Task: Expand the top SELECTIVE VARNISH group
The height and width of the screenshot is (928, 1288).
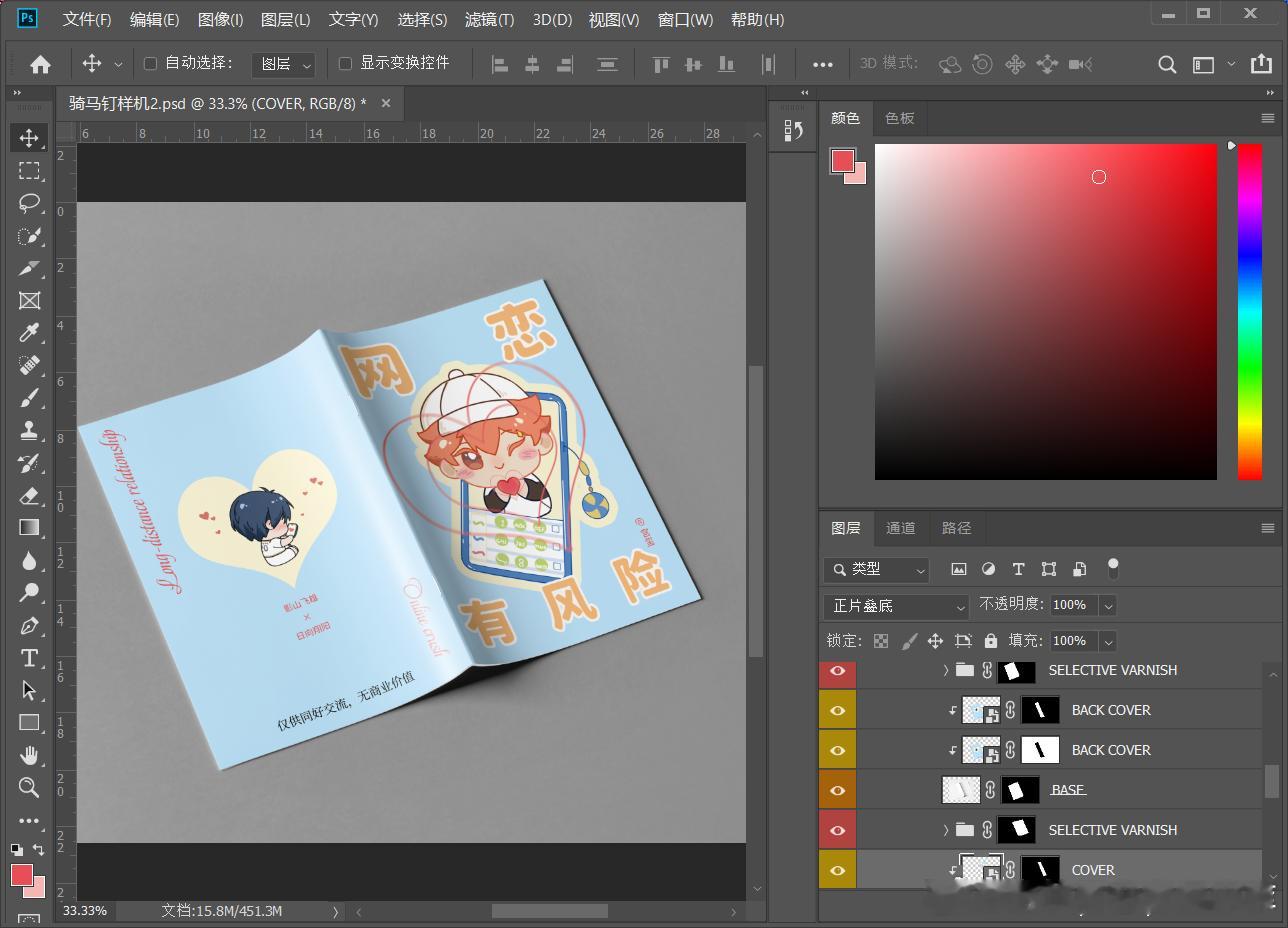Action: (x=945, y=670)
